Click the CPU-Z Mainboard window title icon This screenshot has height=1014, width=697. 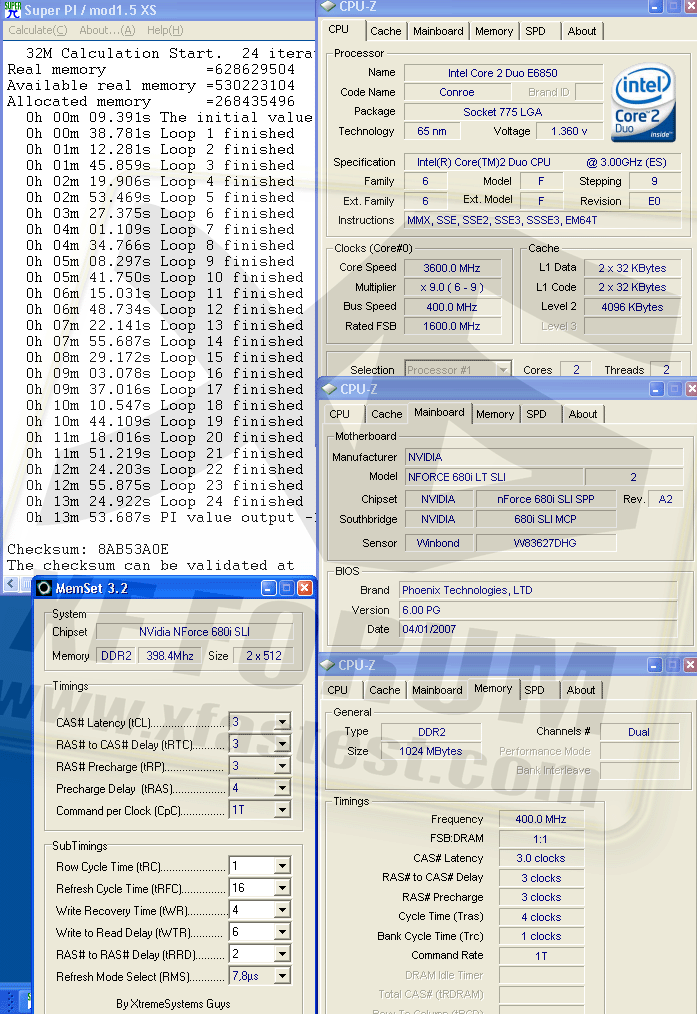(x=329, y=389)
